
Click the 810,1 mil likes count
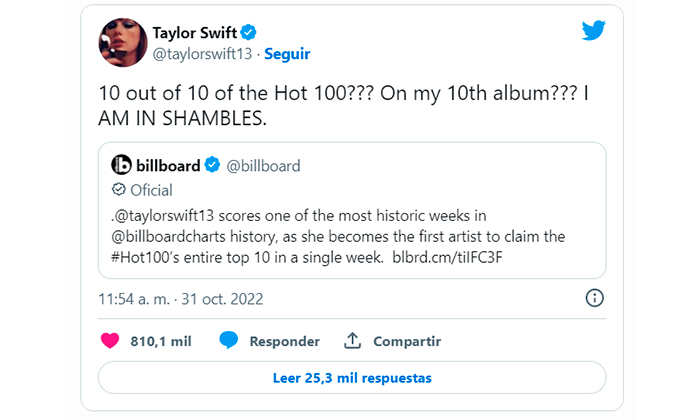(x=161, y=341)
